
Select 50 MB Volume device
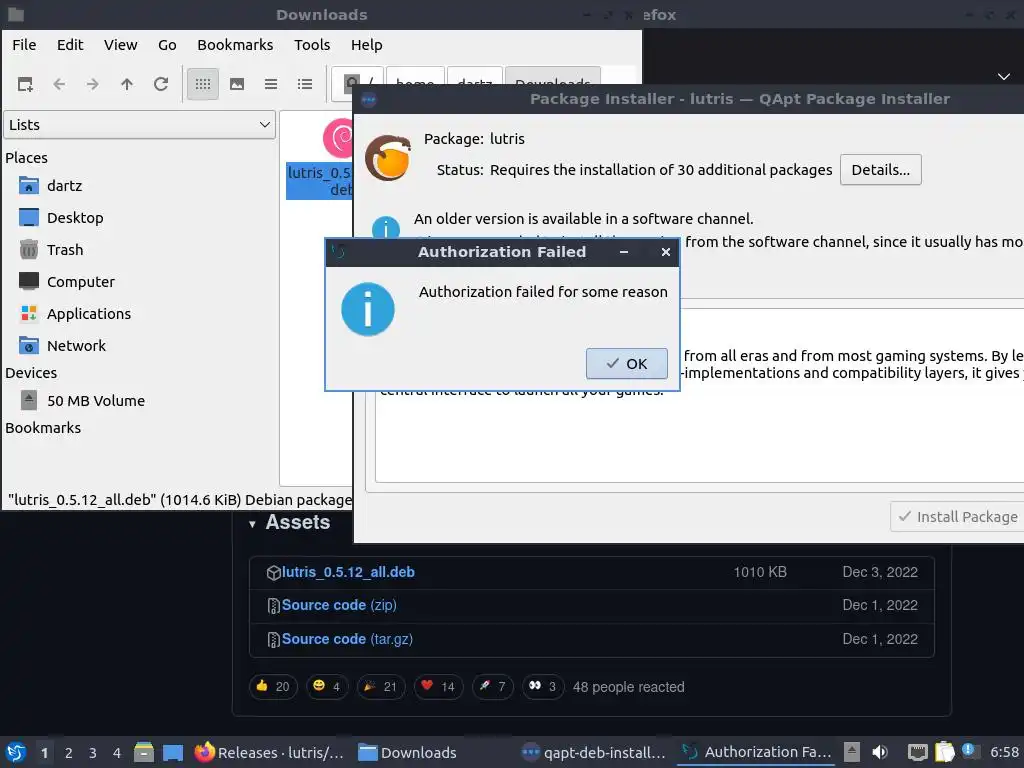point(95,401)
